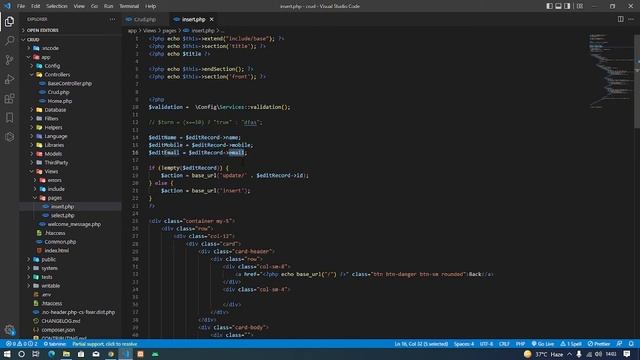640x360 pixels.
Task: Open Microsoft Edge from taskbar
Action: [51, 354]
